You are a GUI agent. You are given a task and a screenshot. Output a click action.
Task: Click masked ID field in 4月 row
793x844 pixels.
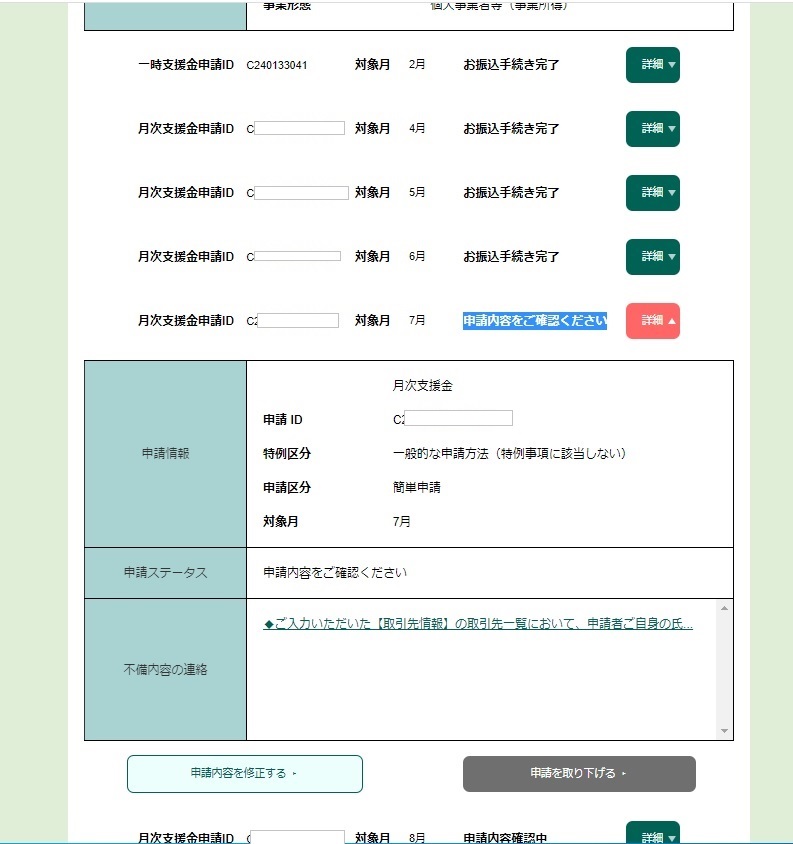299,128
